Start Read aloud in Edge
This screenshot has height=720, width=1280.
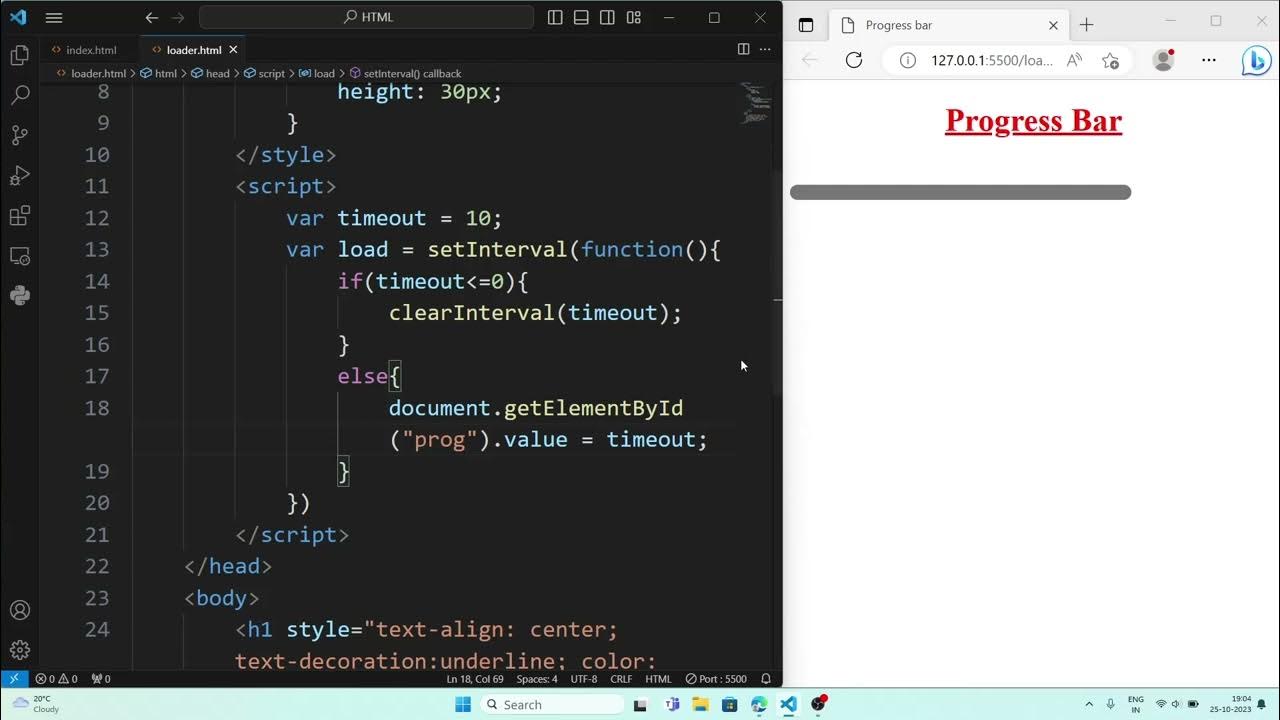tap(1074, 60)
